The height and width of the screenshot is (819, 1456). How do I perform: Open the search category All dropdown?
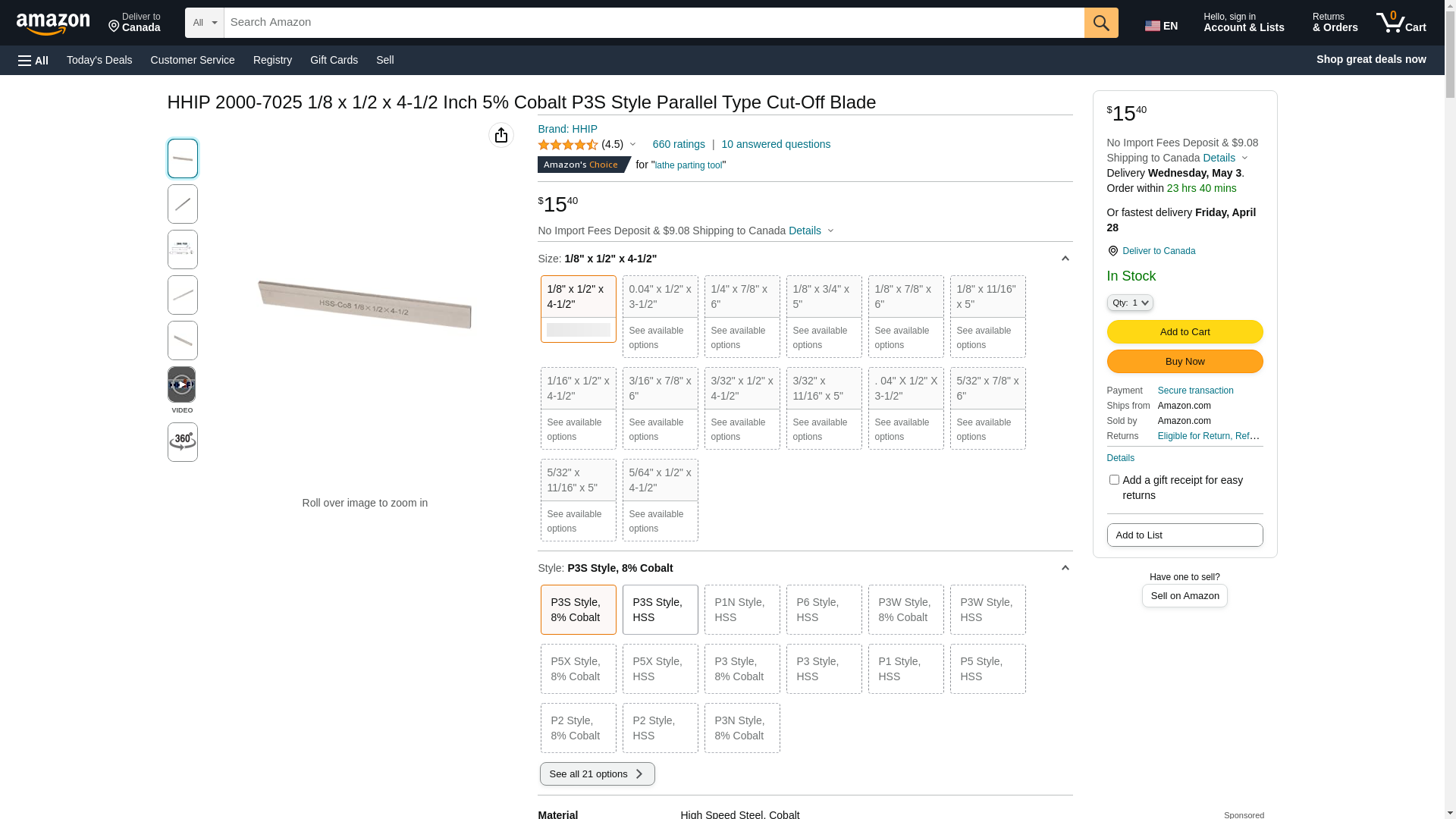pos(204,23)
